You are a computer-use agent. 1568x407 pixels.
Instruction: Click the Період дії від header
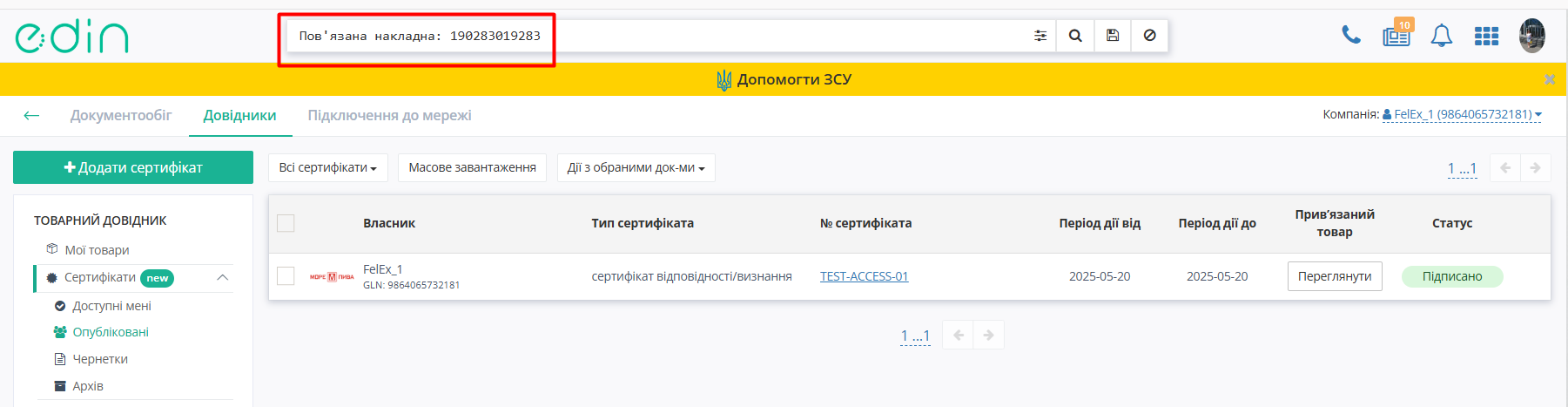[x=1100, y=223]
